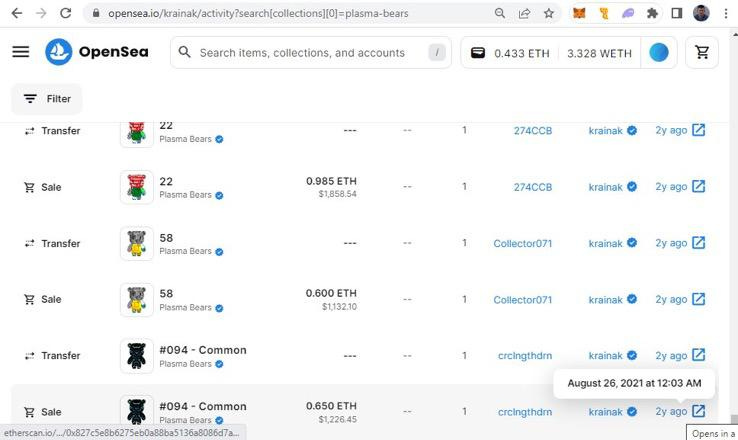This screenshot has height=440, width=738.
Task: Open external link for the 58 Sale row
Action: click(x=698, y=299)
